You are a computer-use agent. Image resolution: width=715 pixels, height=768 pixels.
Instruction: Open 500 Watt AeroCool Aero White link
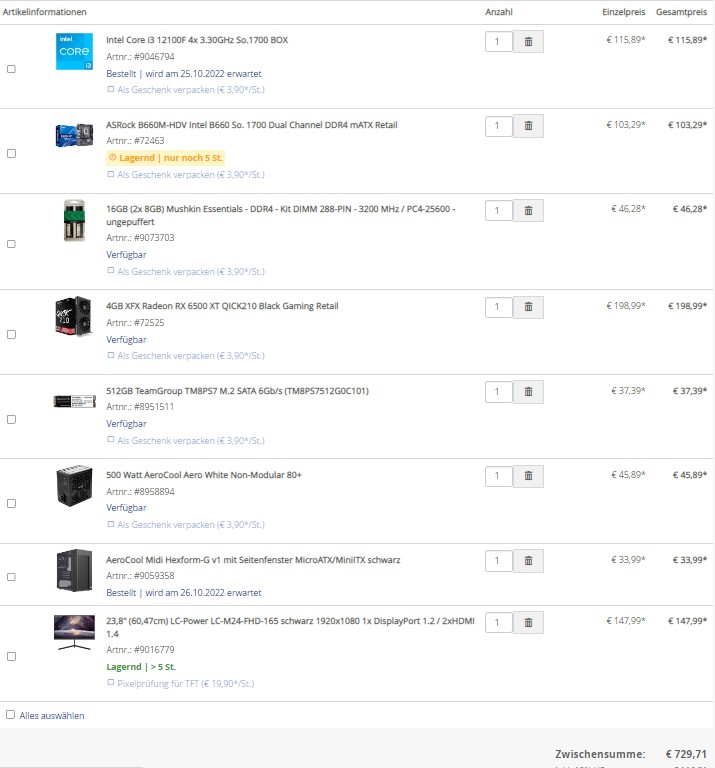[x=204, y=475]
